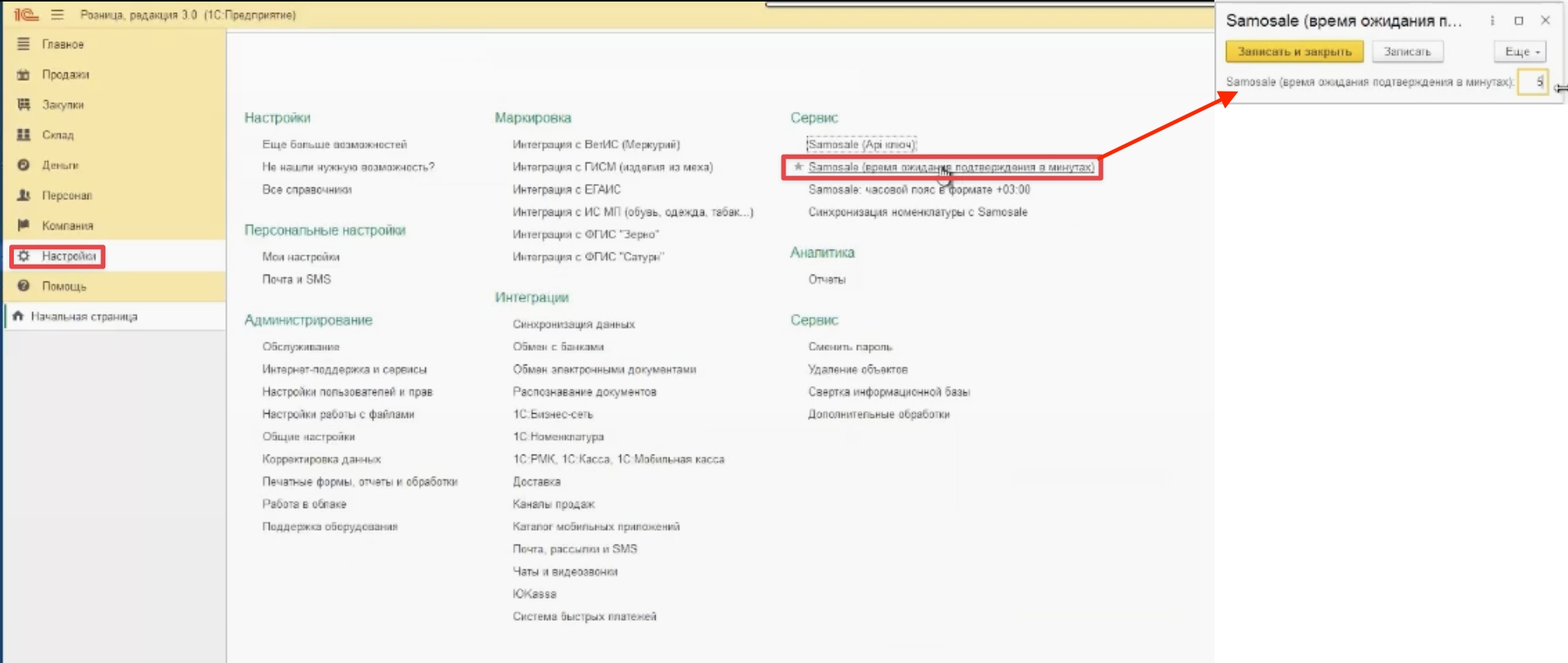The width and height of the screenshot is (1568, 663).
Task: Open Корректировка данных link
Action: (321, 459)
